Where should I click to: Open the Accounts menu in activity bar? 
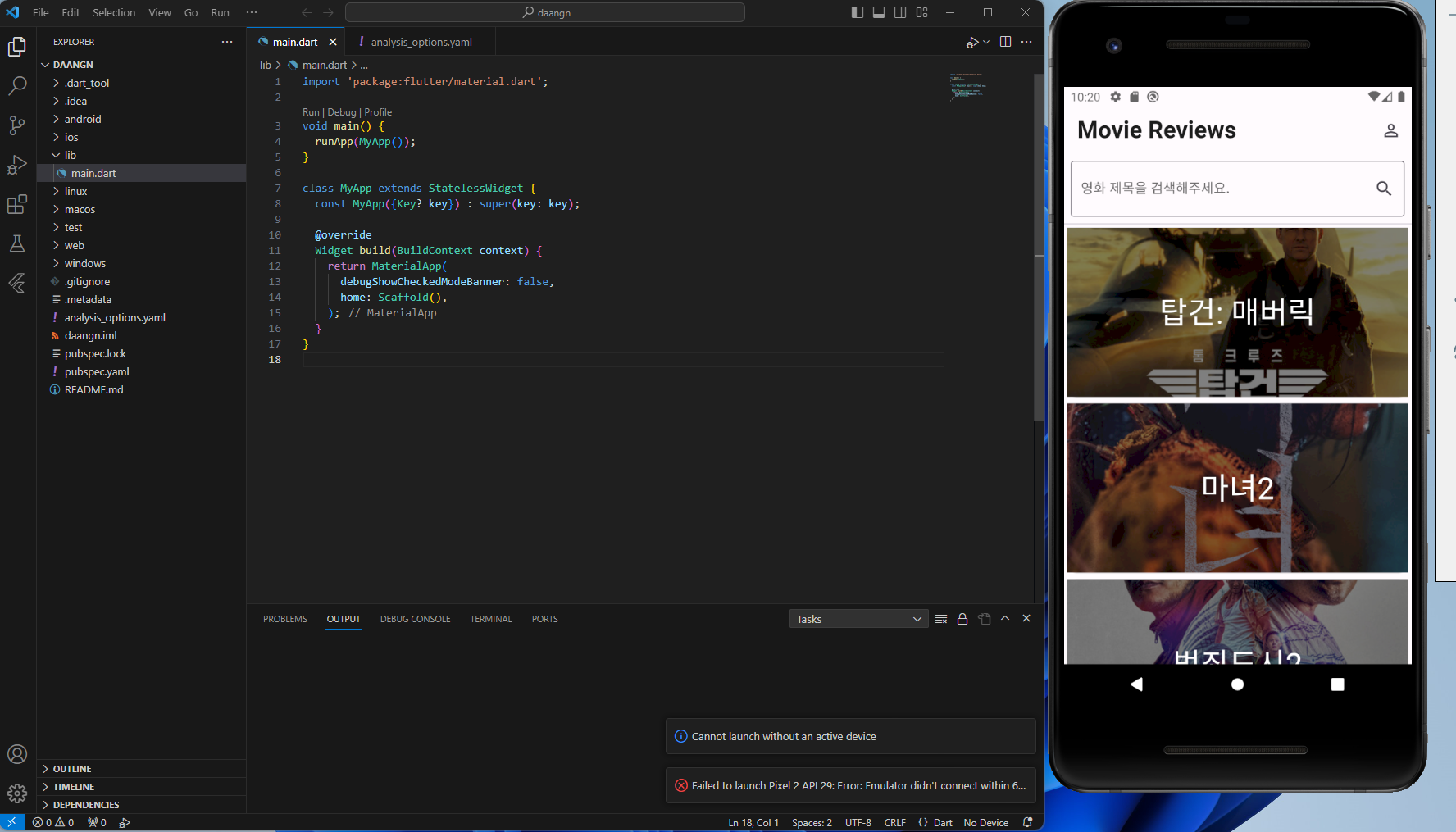tap(17, 754)
